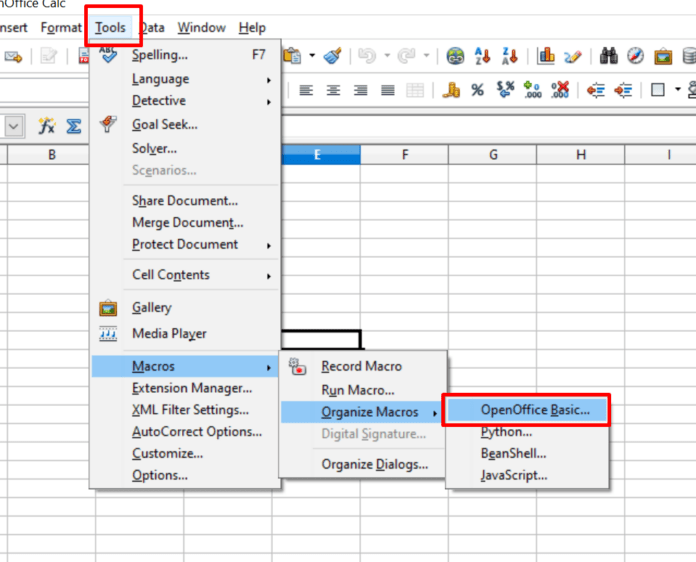Insert a chart via chart icon

coord(546,56)
